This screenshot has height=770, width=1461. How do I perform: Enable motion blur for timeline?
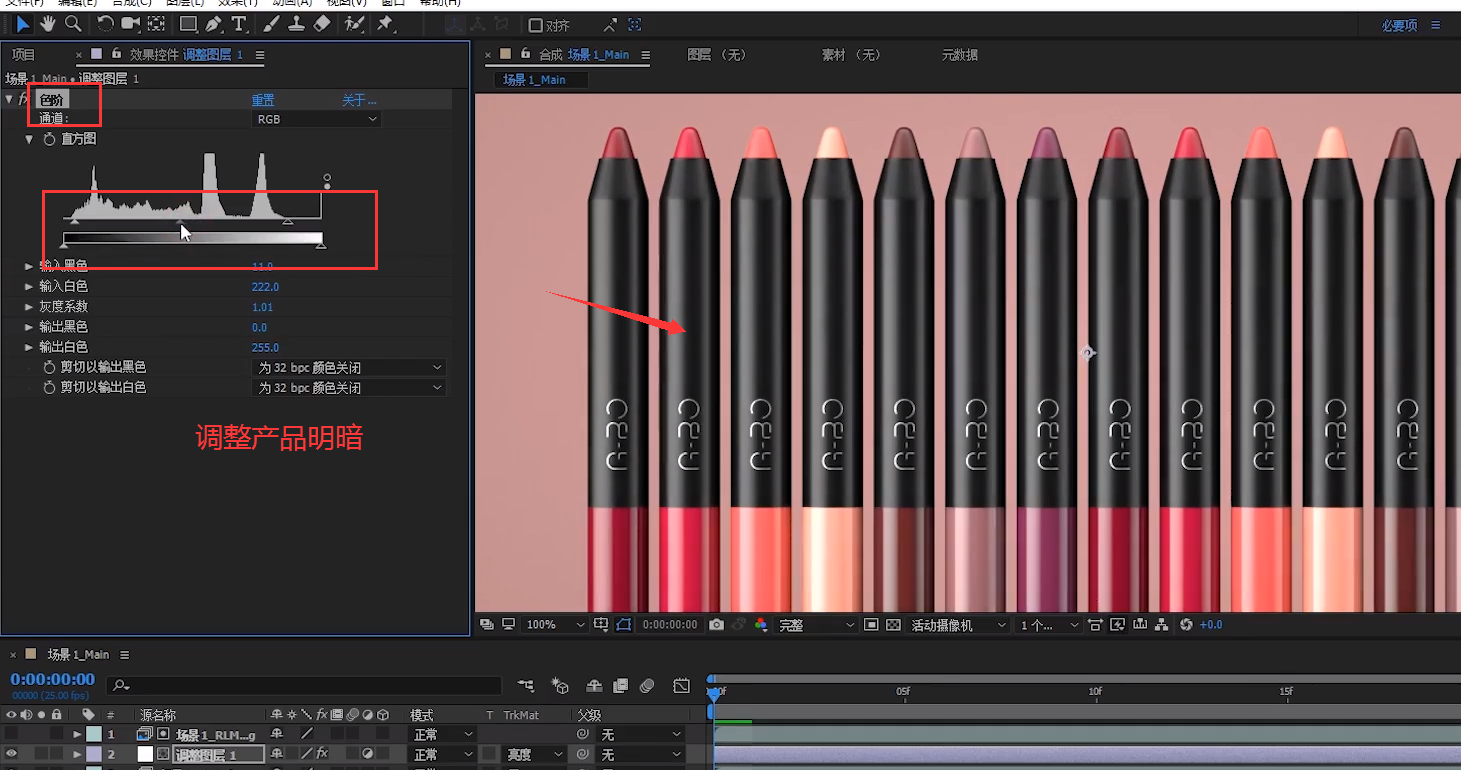coord(647,686)
